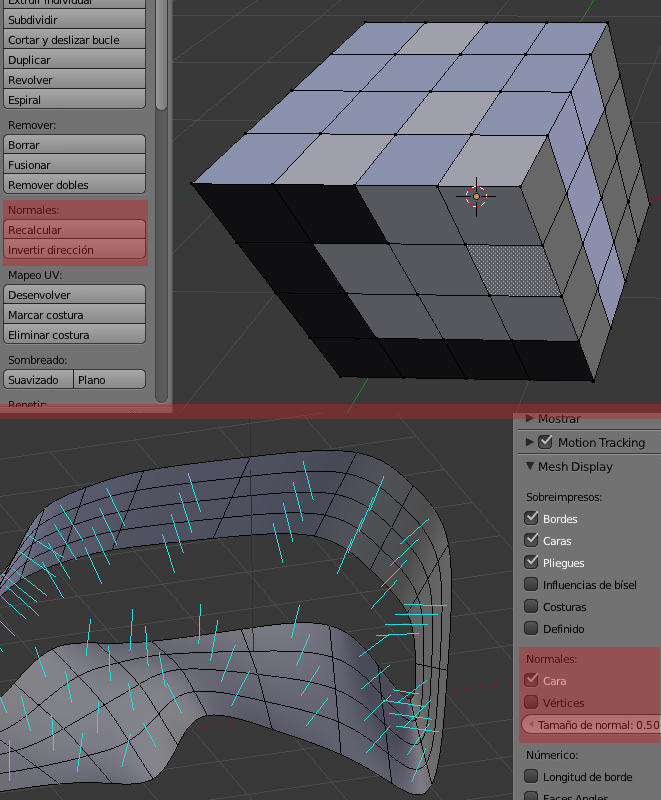The width and height of the screenshot is (661, 800).
Task: Click the Subdividir button
Action: 74,20
